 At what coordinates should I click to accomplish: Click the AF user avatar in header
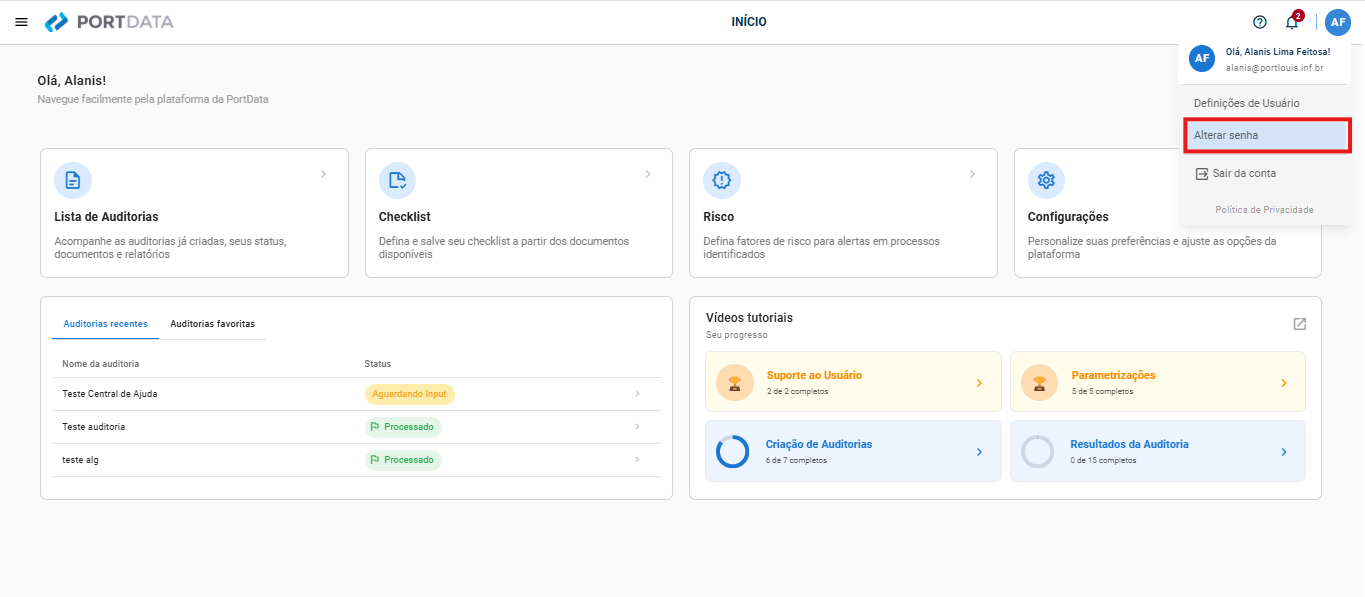point(1338,22)
